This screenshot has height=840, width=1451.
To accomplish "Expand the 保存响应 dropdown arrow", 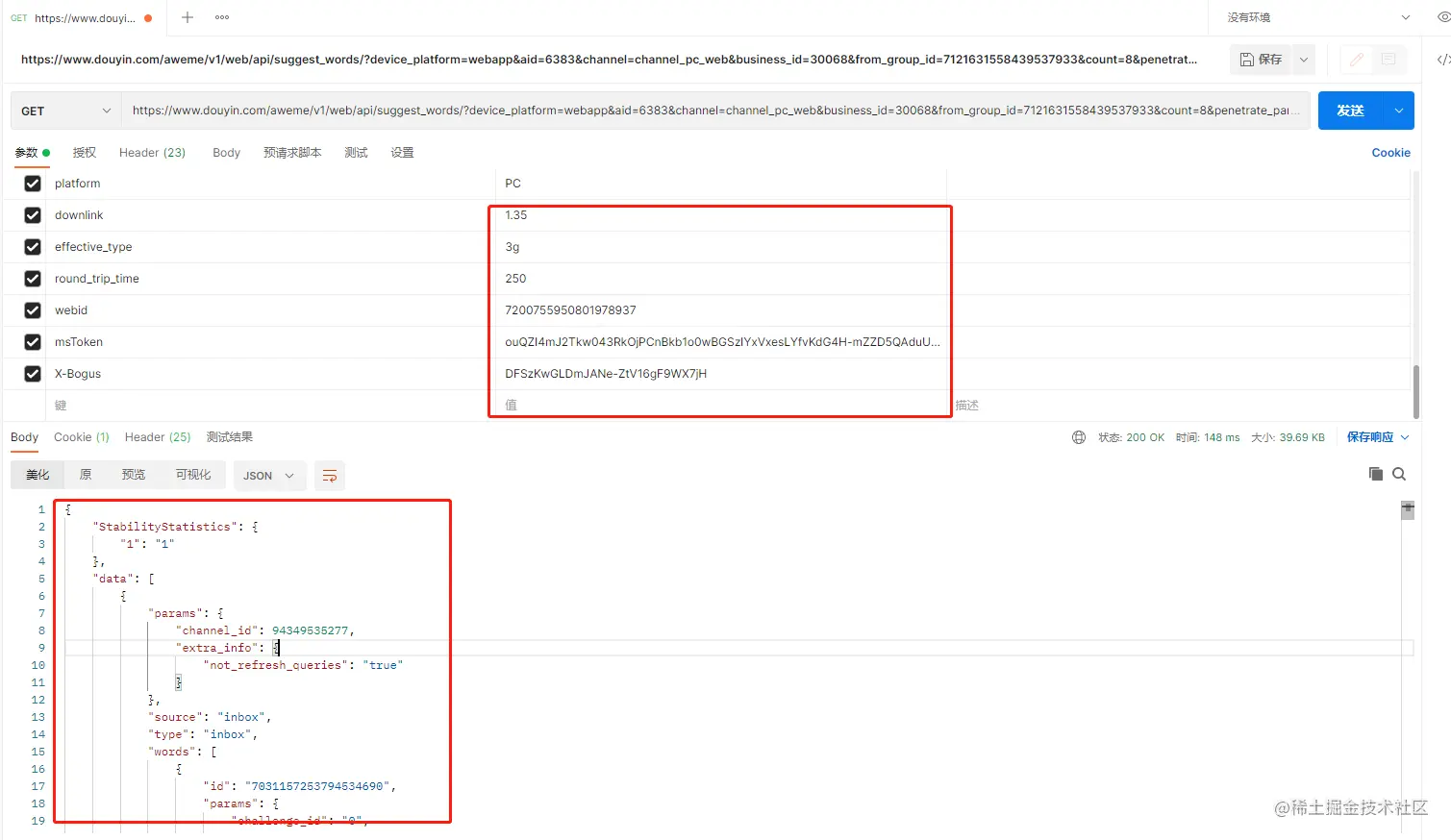I will (1405, 437).
